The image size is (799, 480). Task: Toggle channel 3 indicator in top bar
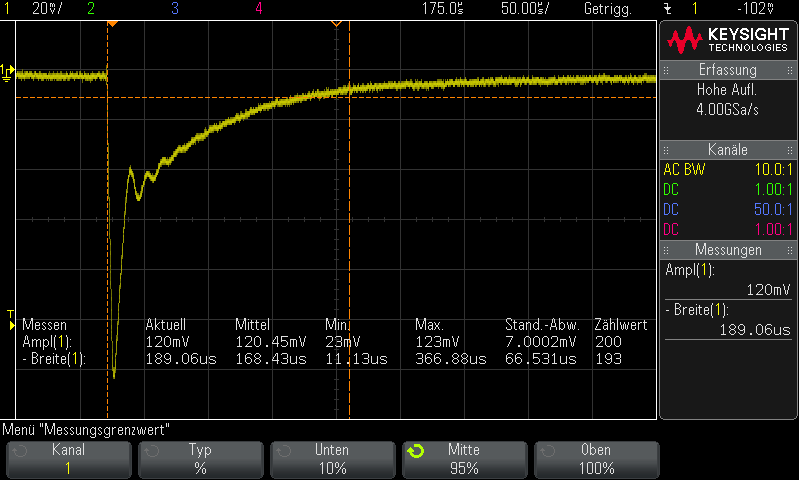click(x=175, y=8)
